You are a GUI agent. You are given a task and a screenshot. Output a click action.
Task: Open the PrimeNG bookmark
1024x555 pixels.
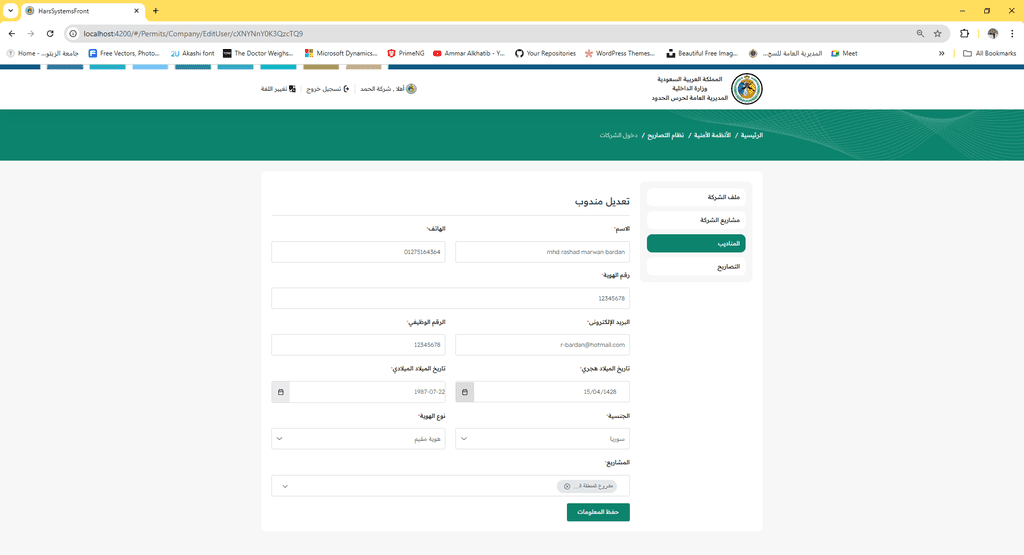(x=406, y=54)
